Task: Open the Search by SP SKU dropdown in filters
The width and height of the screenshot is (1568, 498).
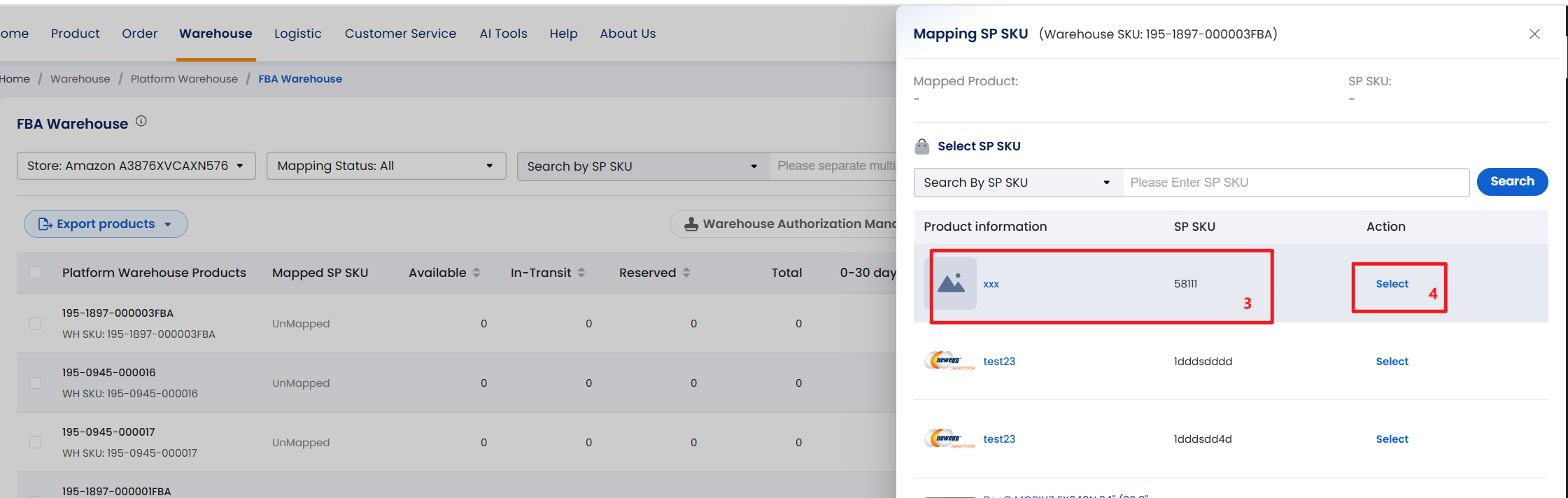Action: (643, 166)
